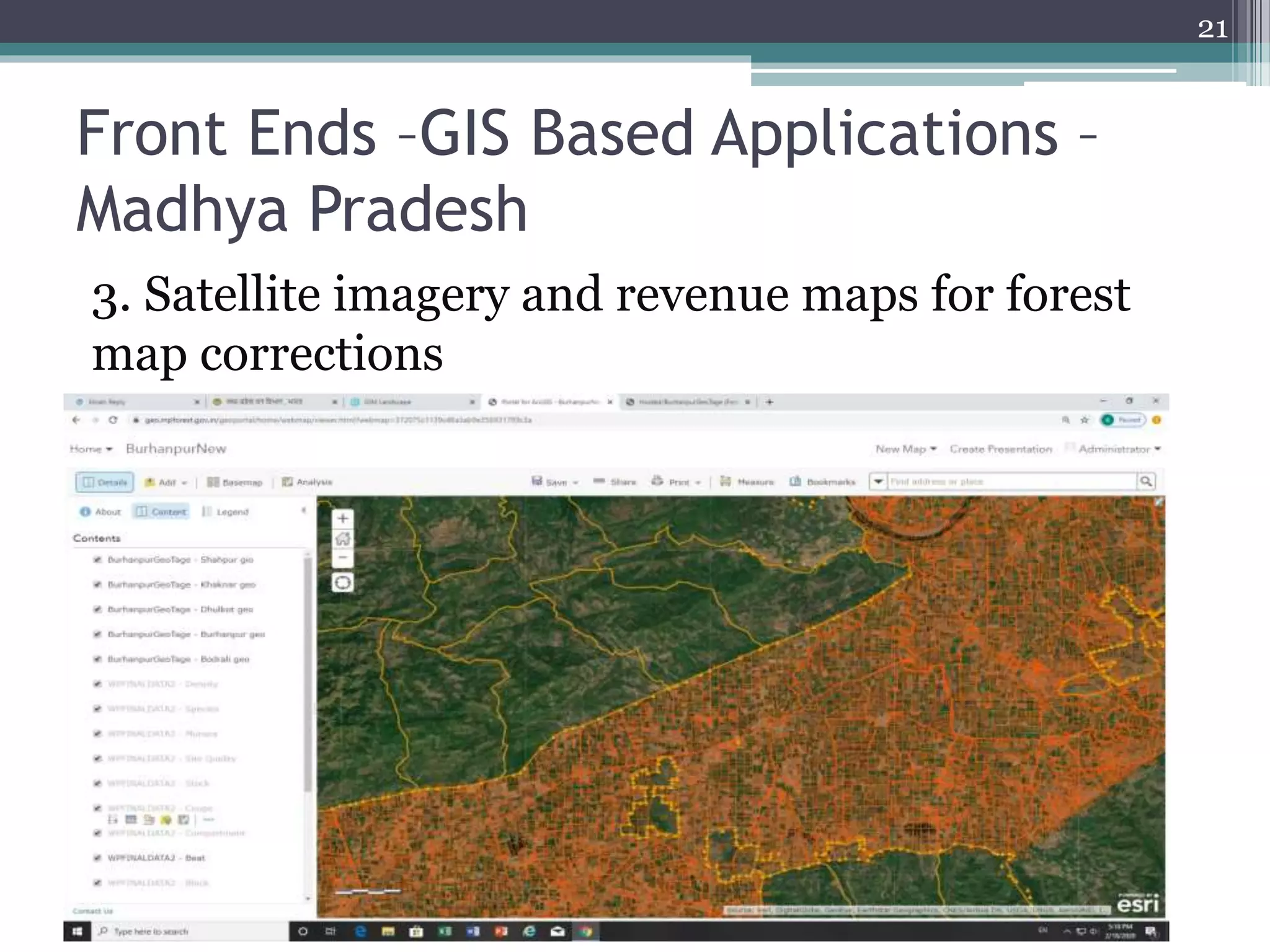1270x952 pixels.
Task: Open a new browser tab with plus
Action: (769, 402)
